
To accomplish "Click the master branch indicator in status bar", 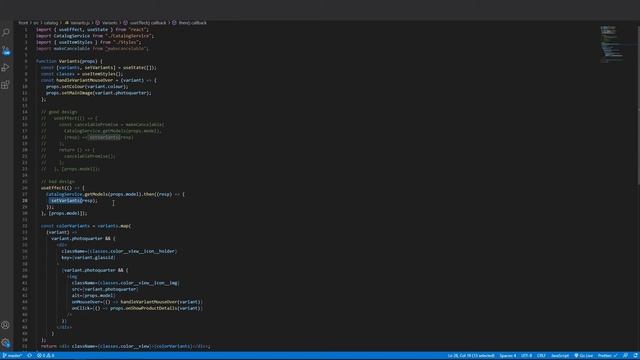I will click(13, 356).
